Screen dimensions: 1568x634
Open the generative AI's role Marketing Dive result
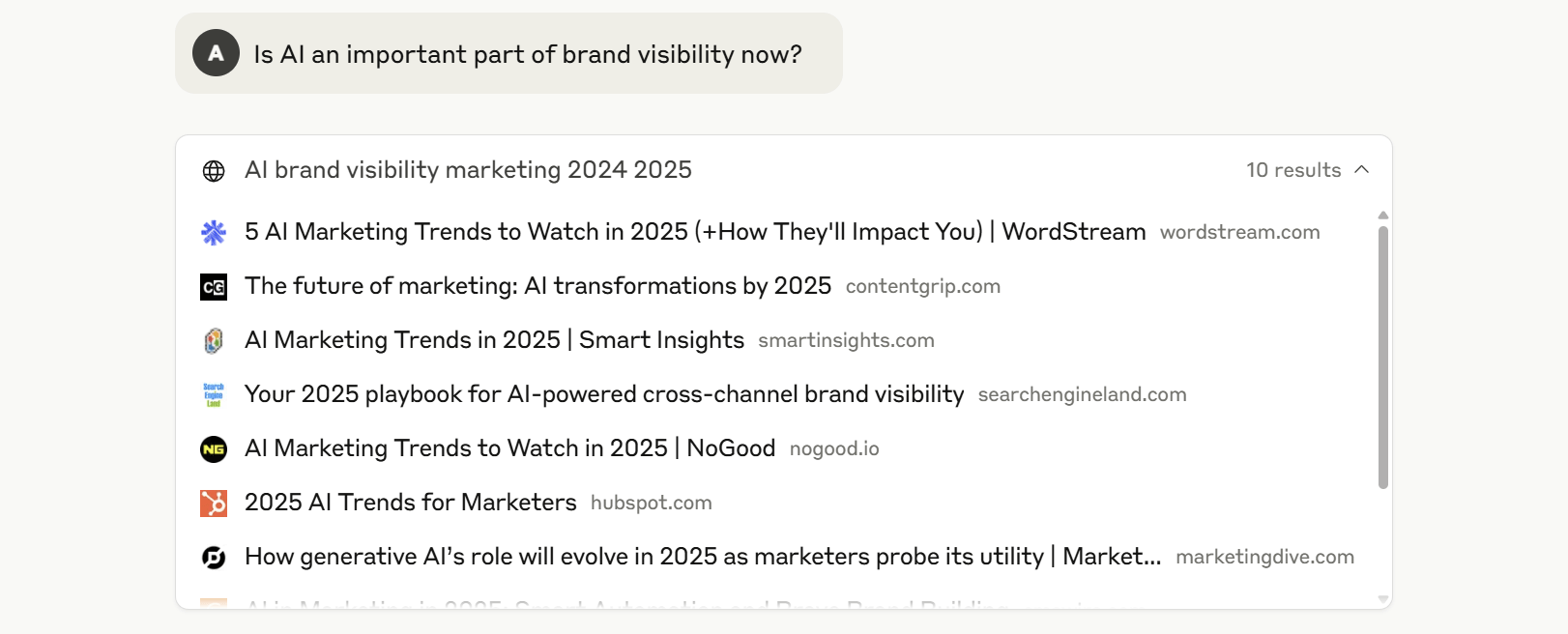coord(702,557)
